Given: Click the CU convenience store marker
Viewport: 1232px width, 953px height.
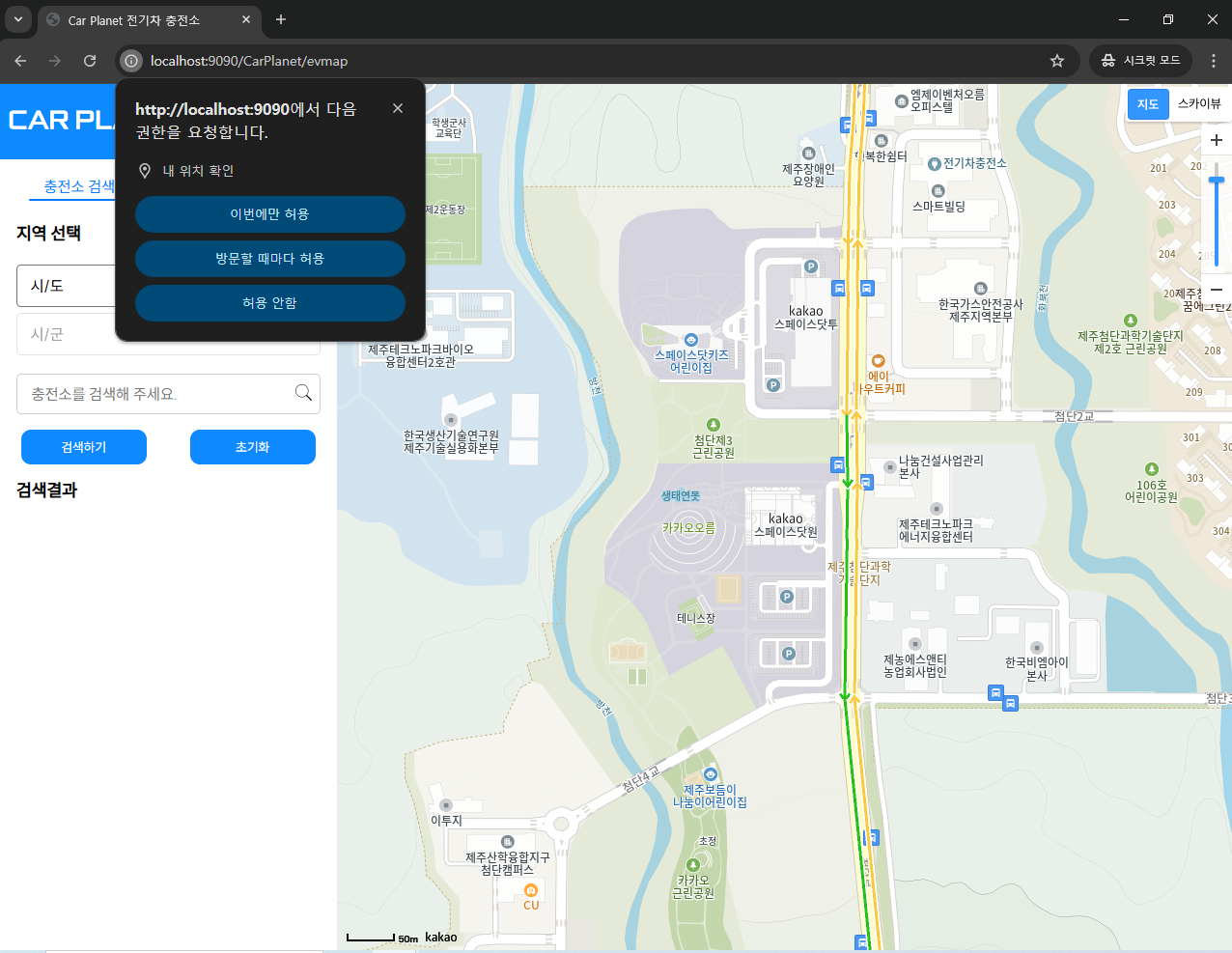Looking at the screenshot, I should coord(530,890).
